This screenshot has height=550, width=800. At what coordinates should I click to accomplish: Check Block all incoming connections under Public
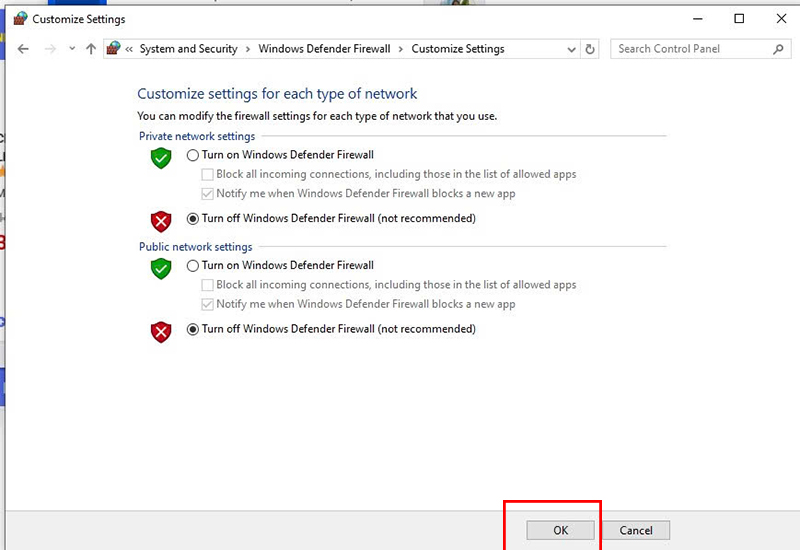tap(207, 285)
